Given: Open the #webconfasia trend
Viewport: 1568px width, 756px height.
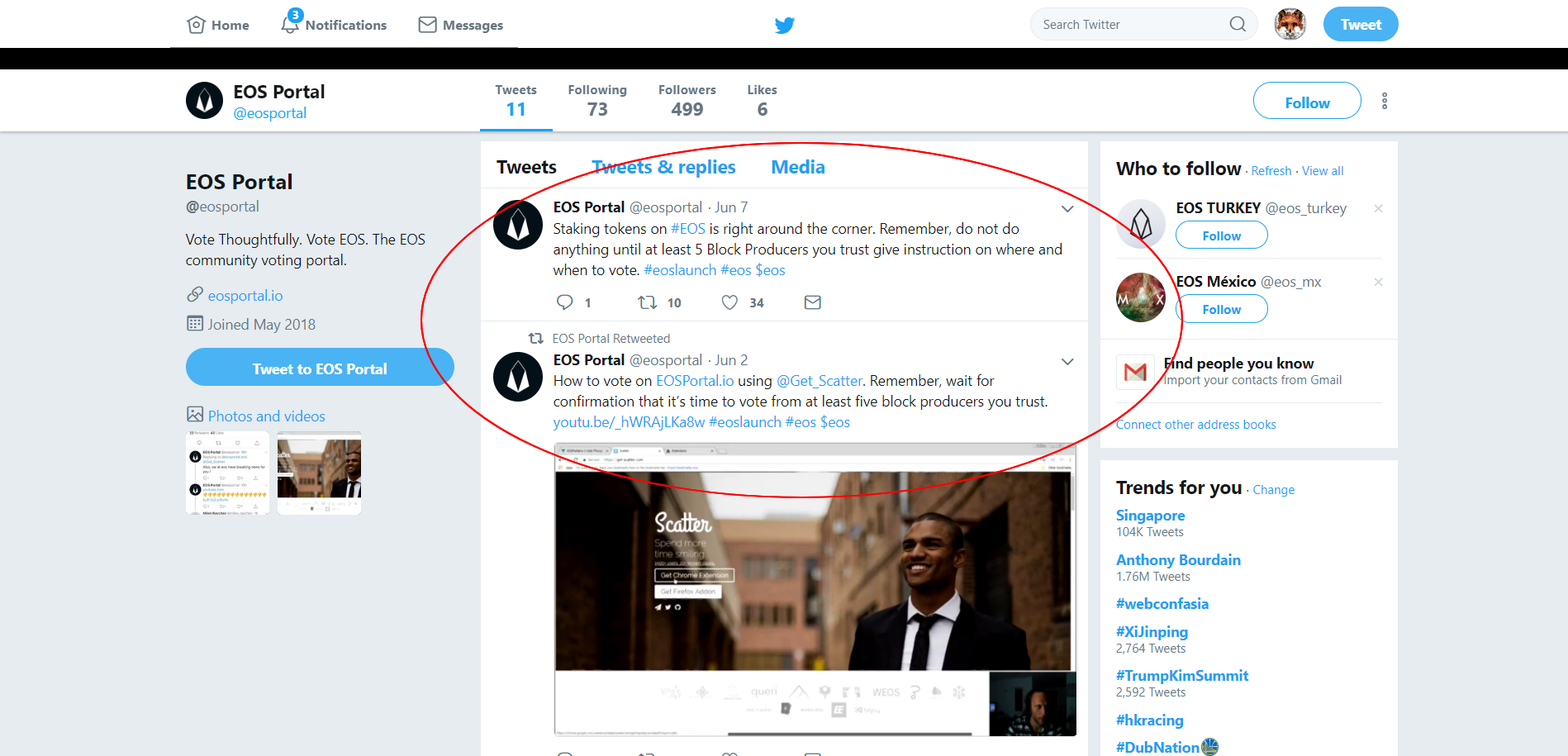Looking at the screenshot, I should coord(1162,604).
